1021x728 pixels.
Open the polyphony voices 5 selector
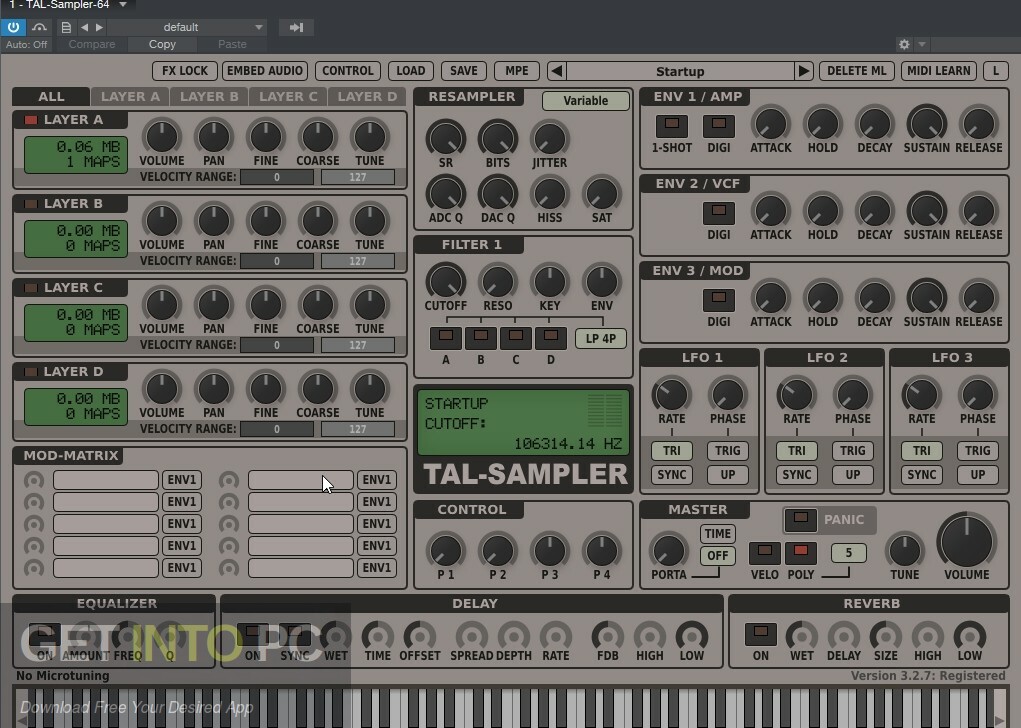(x=848, y=553)
